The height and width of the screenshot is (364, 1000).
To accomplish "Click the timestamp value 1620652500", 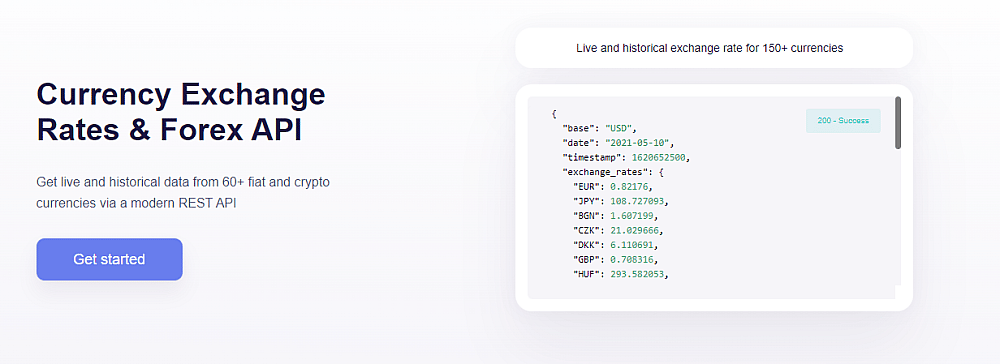I will [x=660, y=157].
